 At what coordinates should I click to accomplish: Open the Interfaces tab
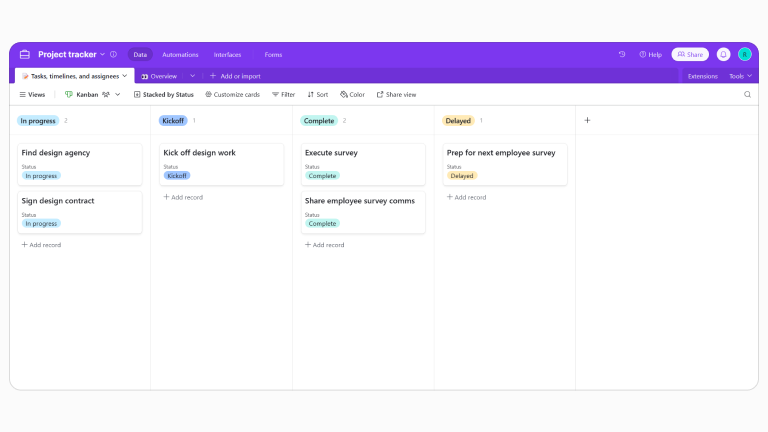pyautogui.click(x=227, y=54)
